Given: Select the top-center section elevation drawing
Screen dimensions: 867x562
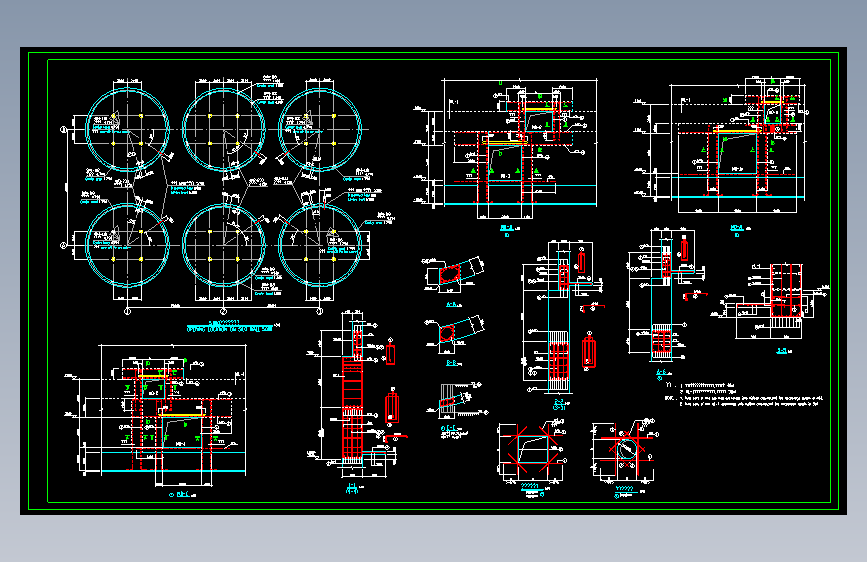Looking at the screenshot, I should click(506, 149).
